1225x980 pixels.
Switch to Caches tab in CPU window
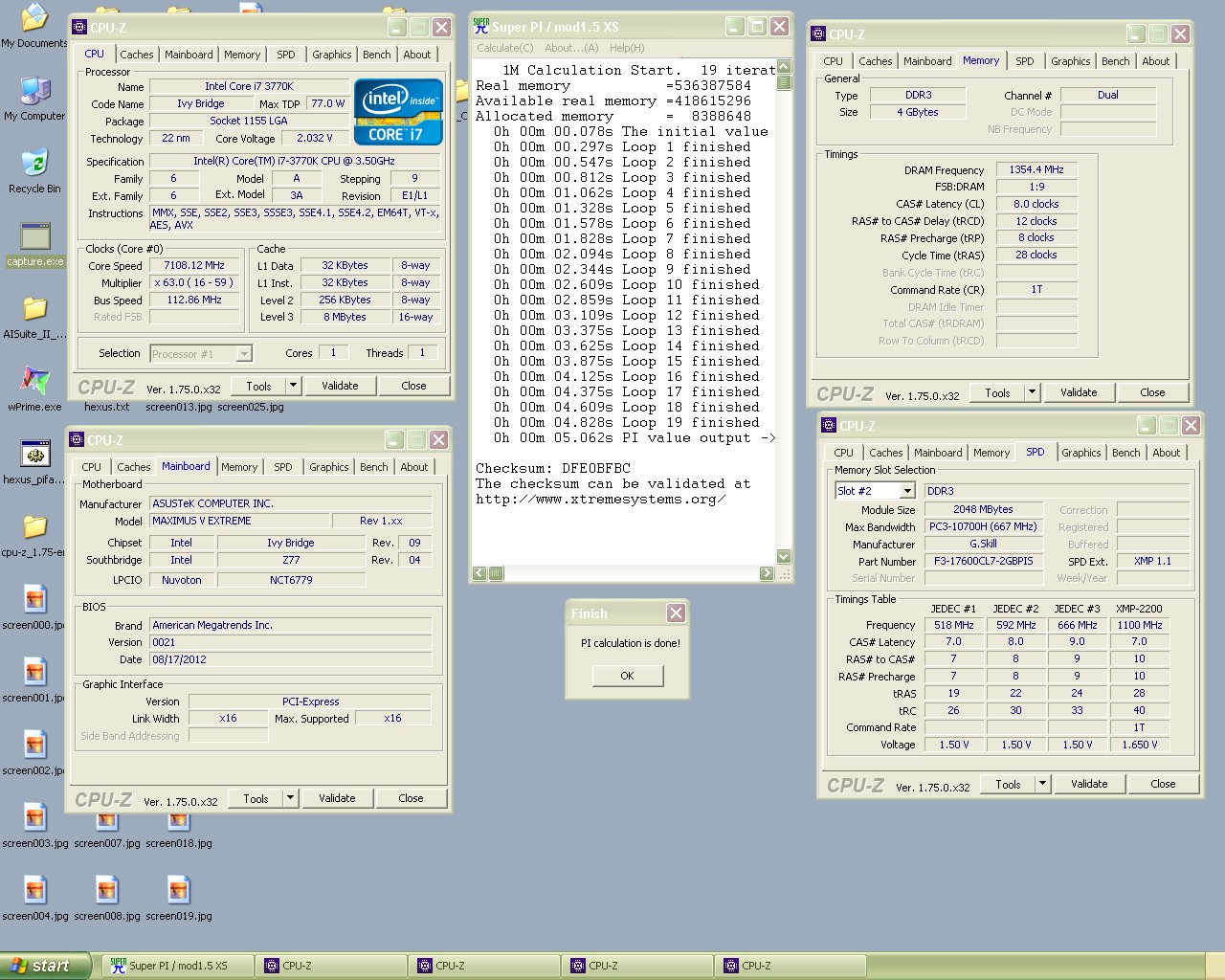coord(136,55)
